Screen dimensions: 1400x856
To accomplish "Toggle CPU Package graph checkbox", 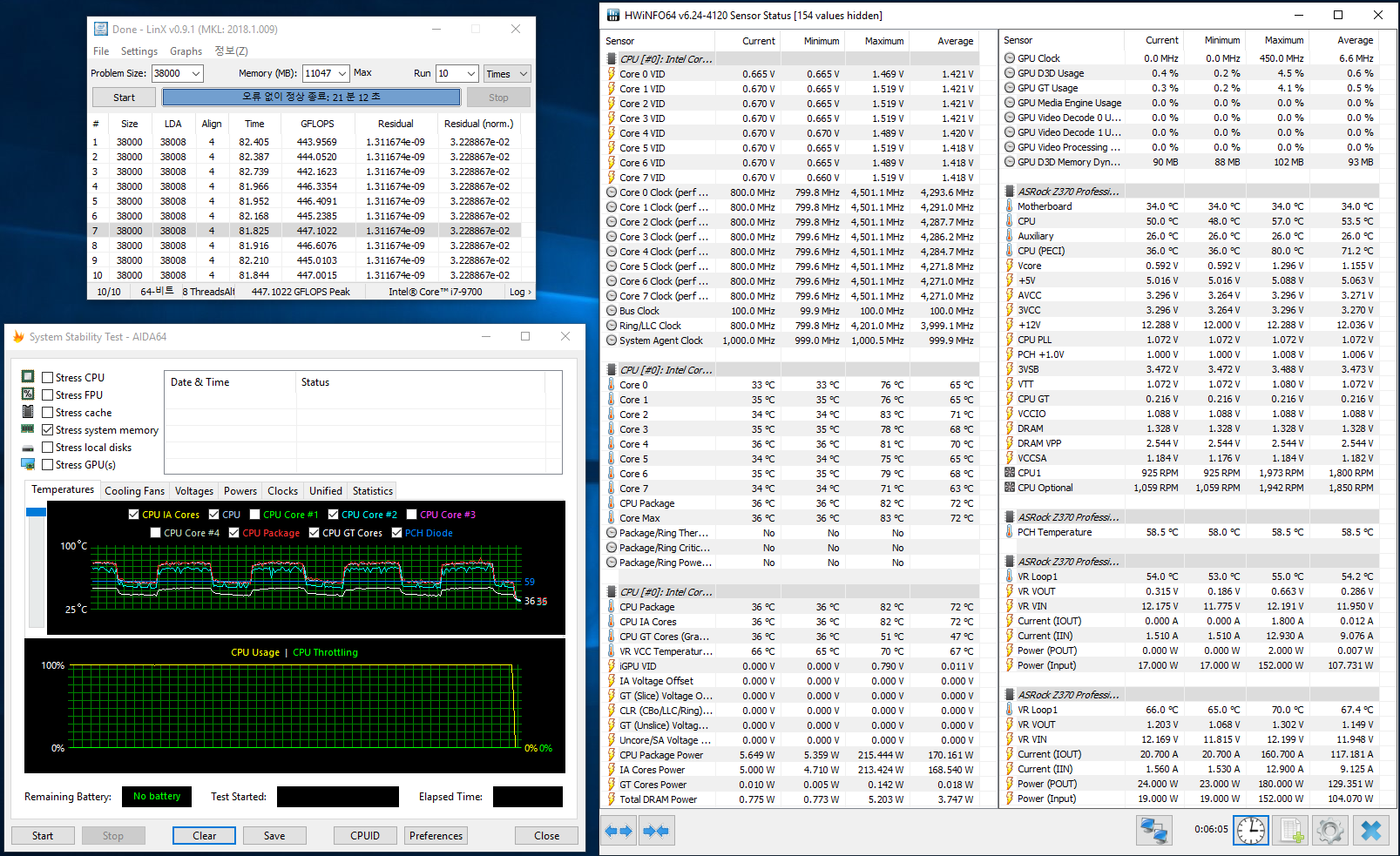I will pyautogui.click(x=234, y=533).
